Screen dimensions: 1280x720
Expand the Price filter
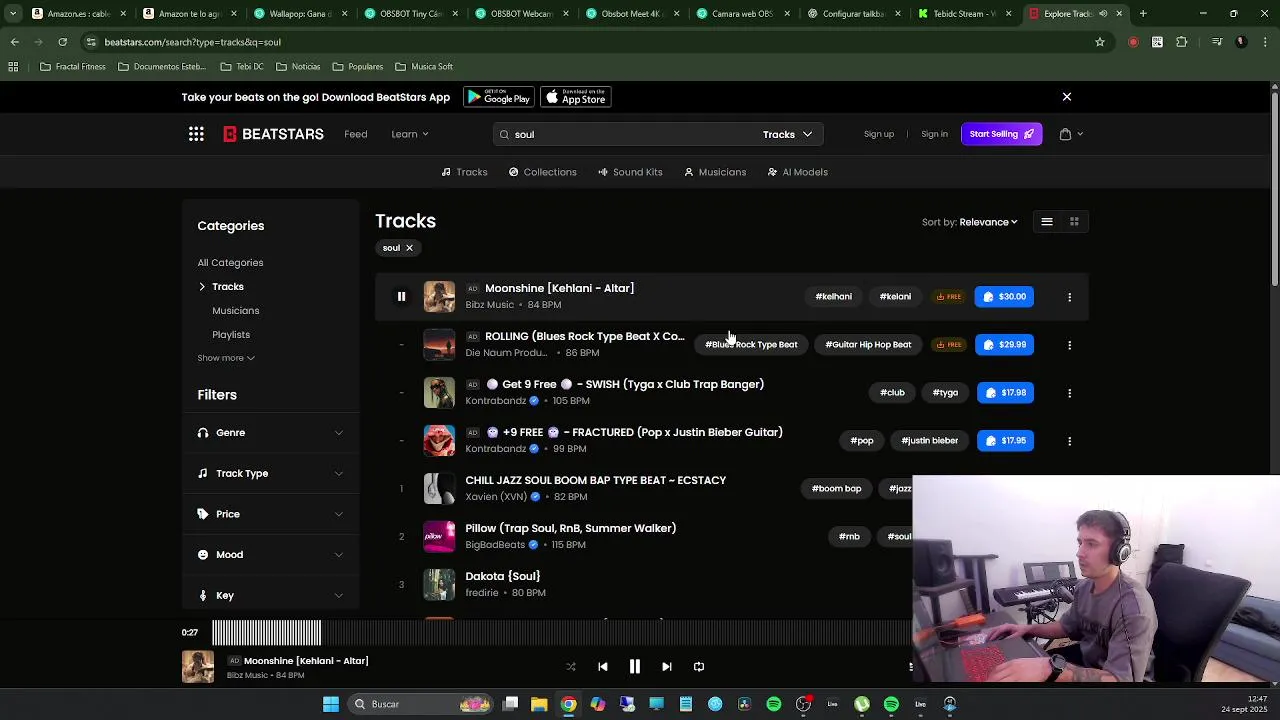tap(270, 514)
